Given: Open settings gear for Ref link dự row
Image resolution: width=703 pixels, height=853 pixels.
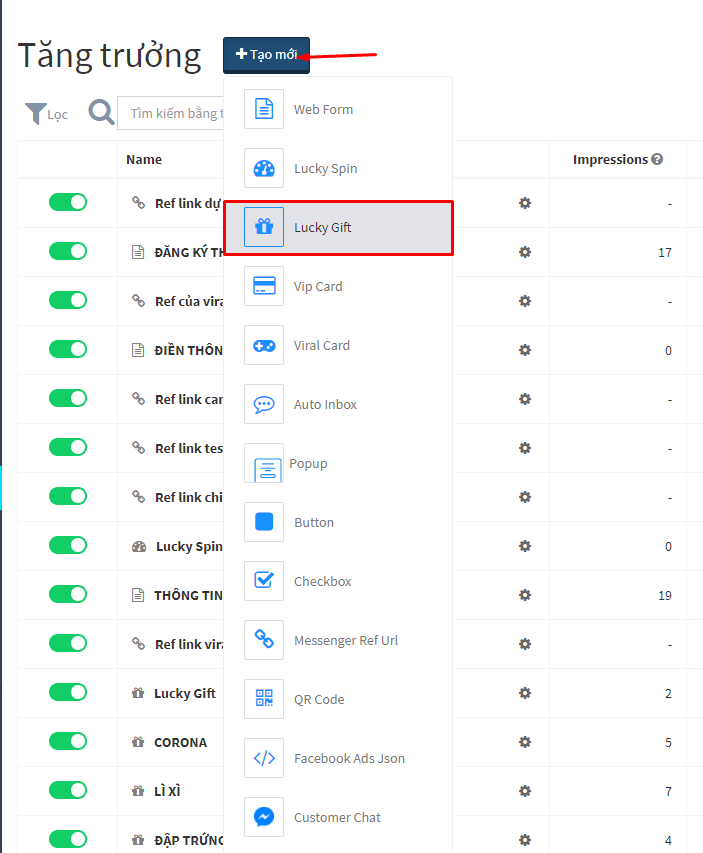Looking at the screenshot, I should (x=525, y=203).
